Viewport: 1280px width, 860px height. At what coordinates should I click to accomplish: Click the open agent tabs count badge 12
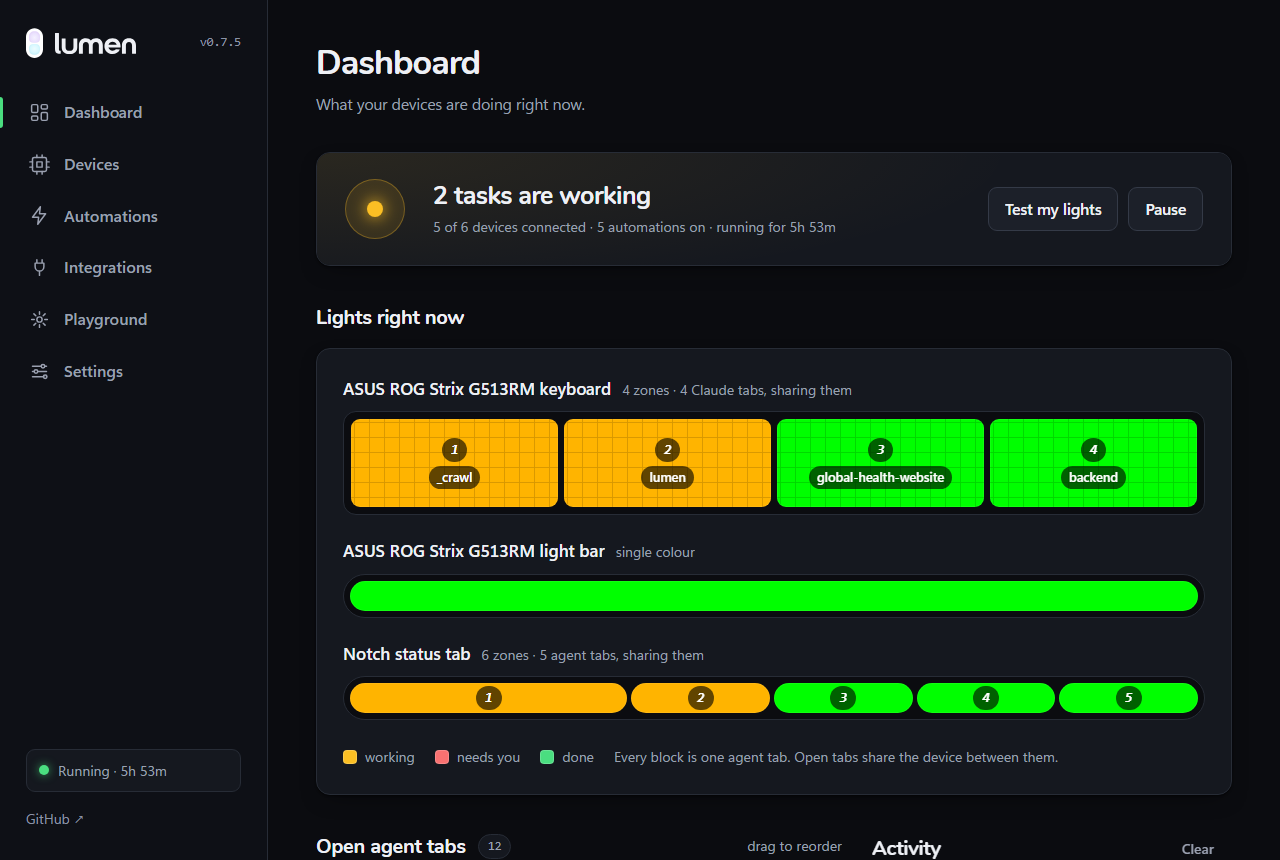(x=494, y=847)
